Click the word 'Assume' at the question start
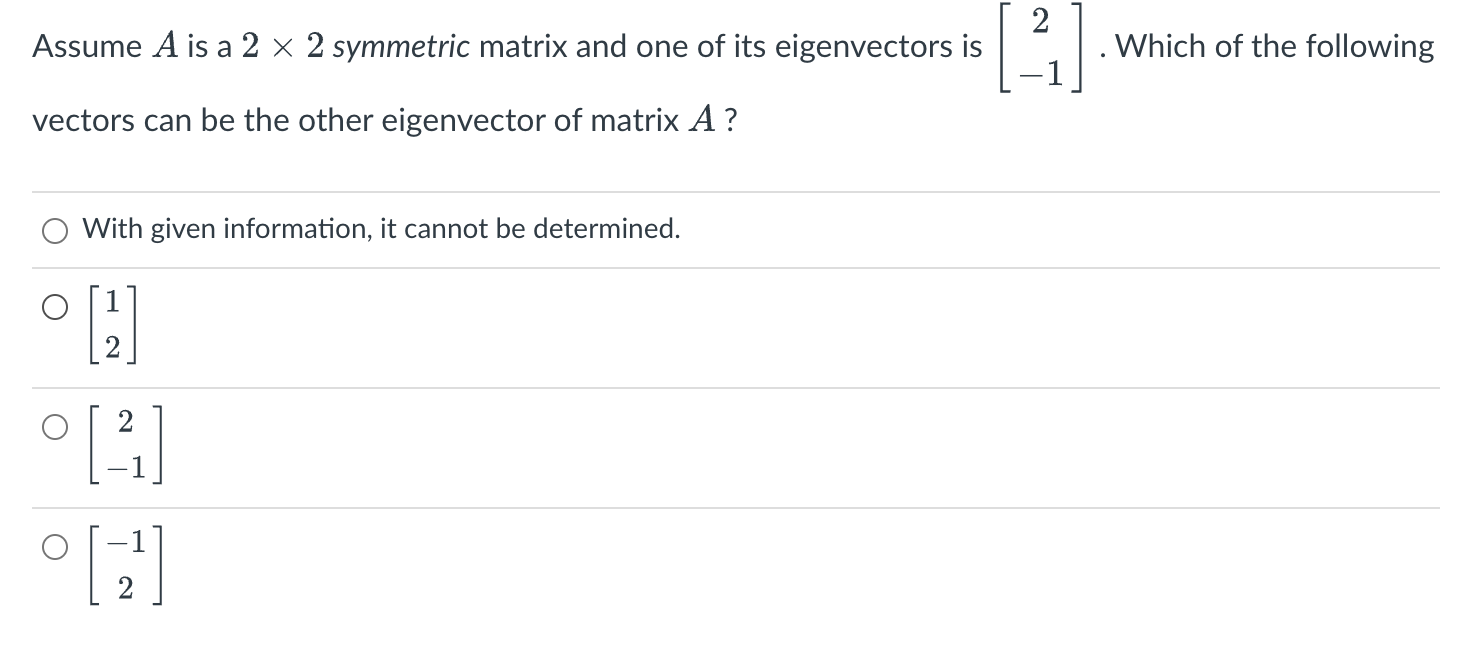 coord(87,47)
